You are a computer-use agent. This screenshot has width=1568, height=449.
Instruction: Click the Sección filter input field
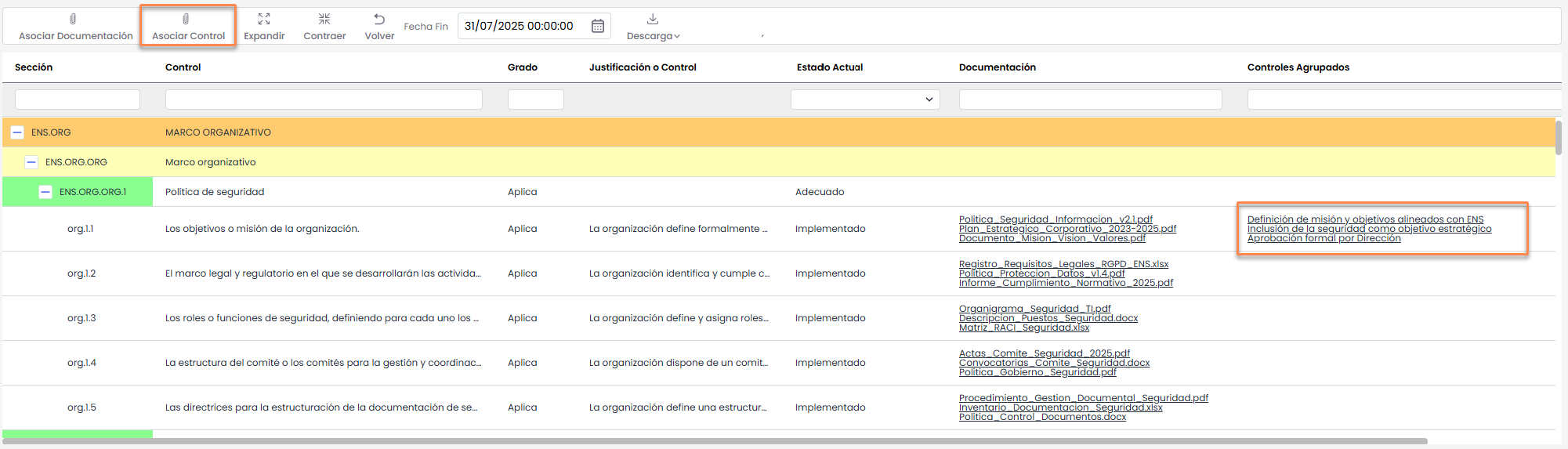(78, 100)
